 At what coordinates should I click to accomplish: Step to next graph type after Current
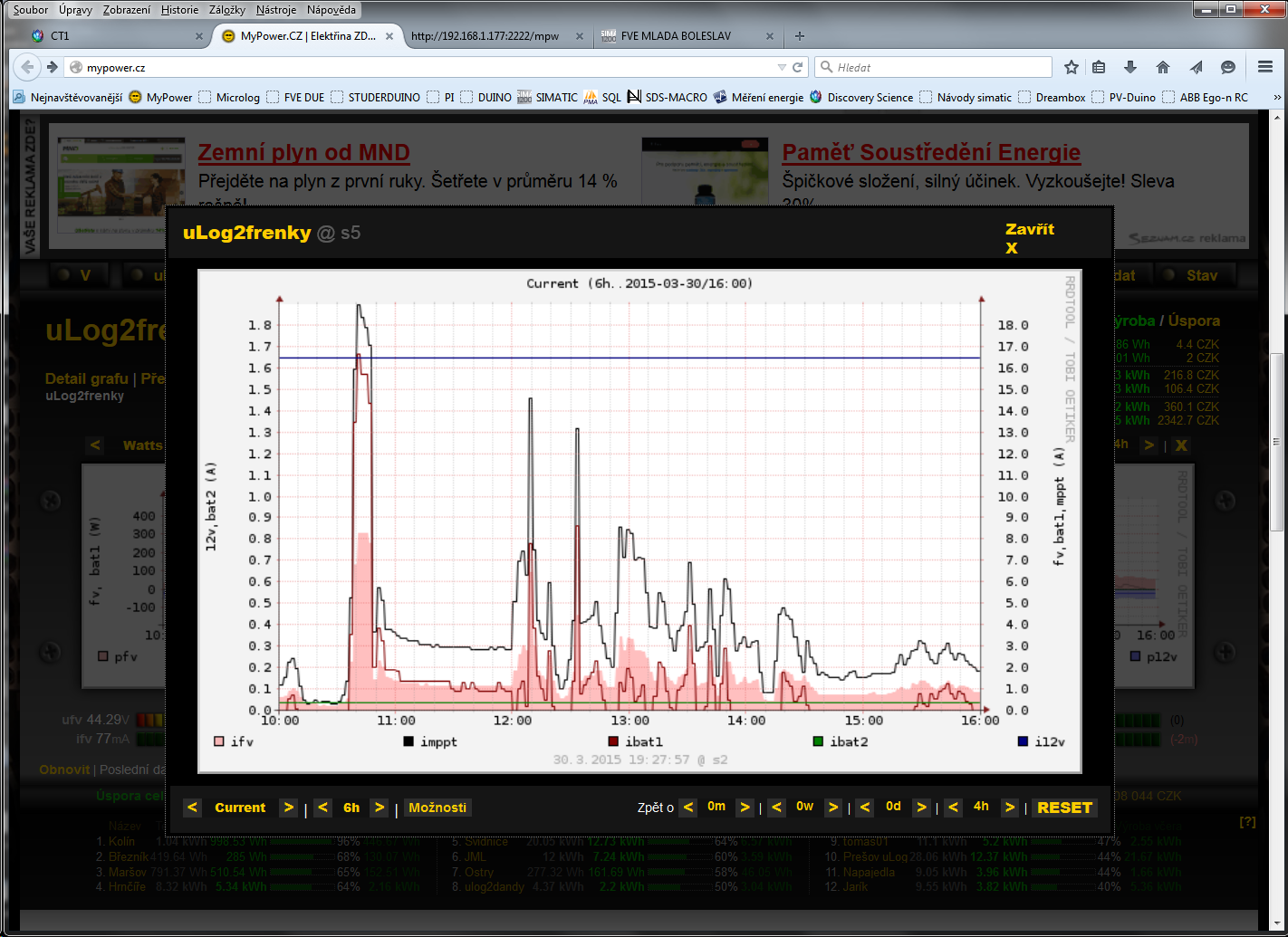[288, 808]
